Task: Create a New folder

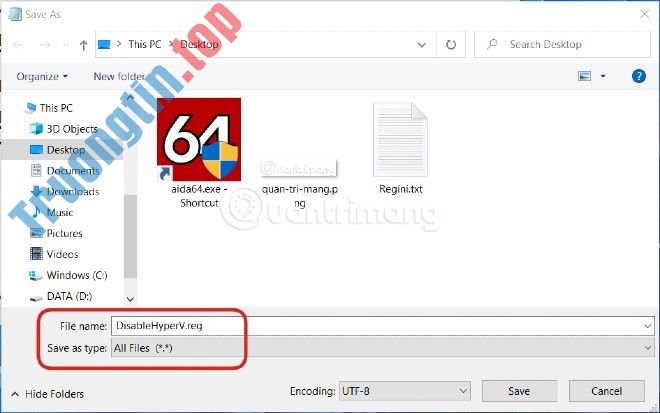Action: 119,77
